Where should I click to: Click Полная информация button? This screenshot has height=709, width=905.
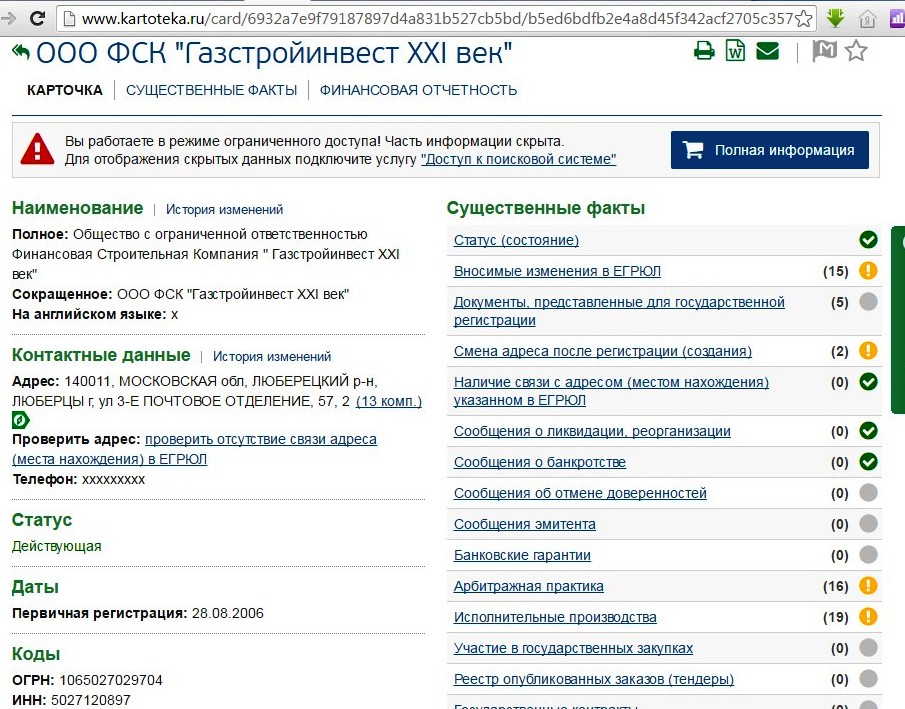[x=769, y=150]
